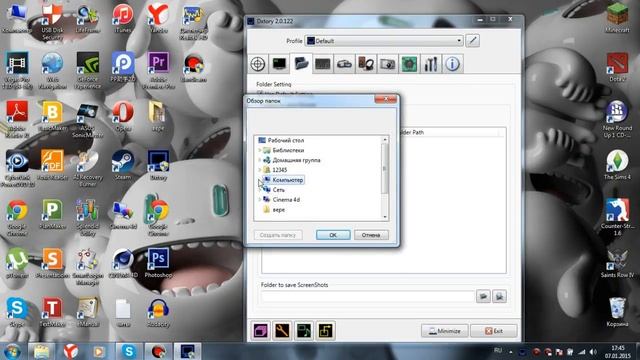Select Cinema 4d in folder tree
The image size is (640, 360).
pos(286,200)
